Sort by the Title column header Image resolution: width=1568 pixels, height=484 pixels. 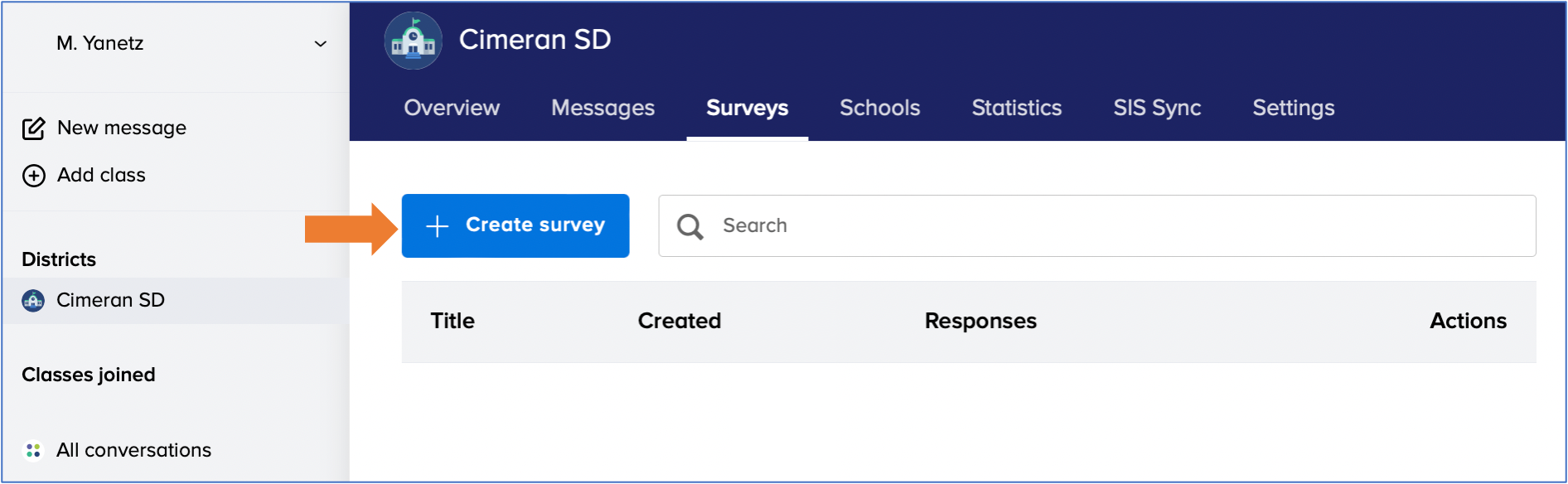click(x=452, y=321)
